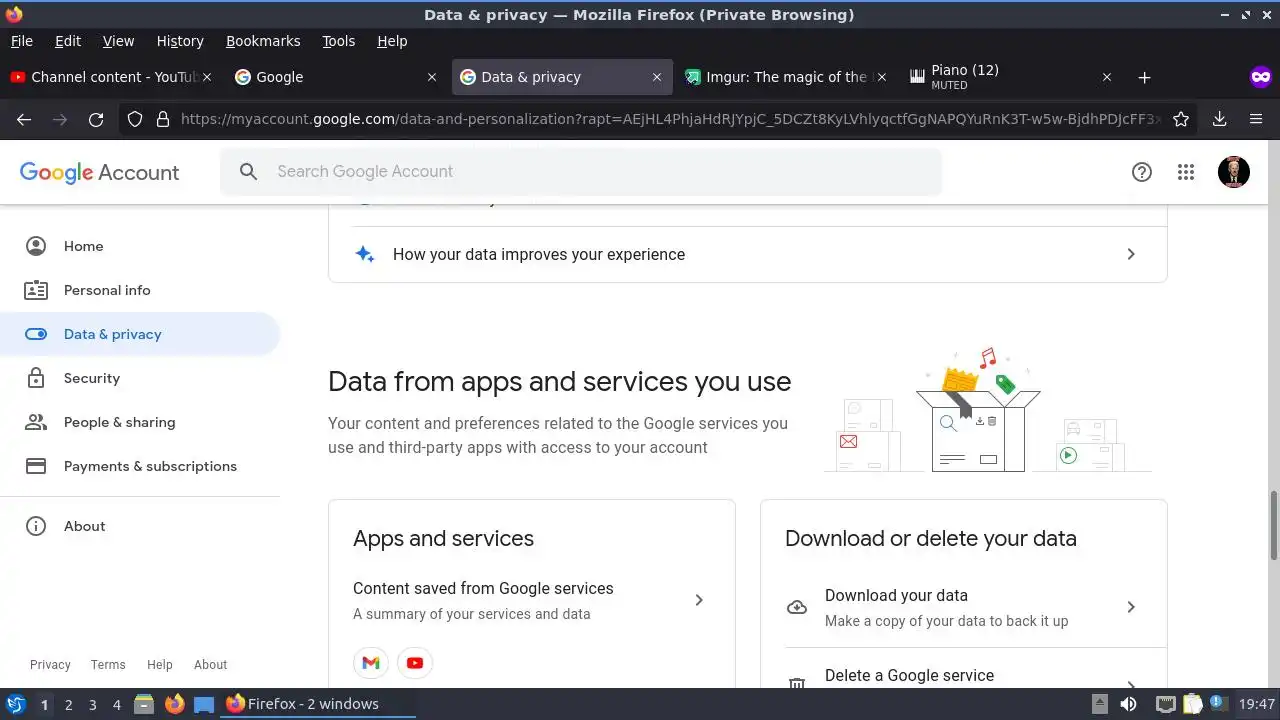Click the system tray volume icon
Viewport: 1280px width, 720px height.
tap(1128, 704)
